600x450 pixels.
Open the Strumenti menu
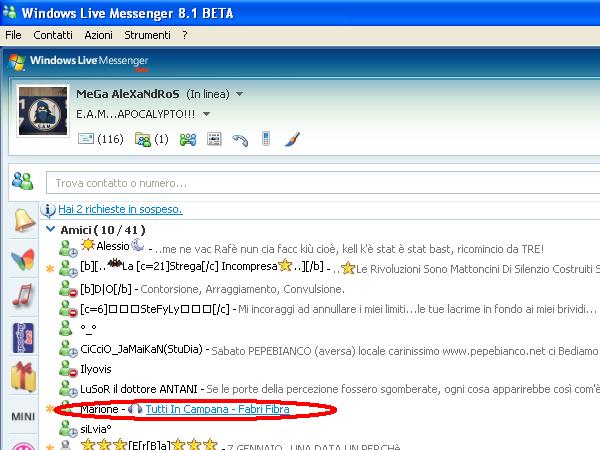pos(147,35)
